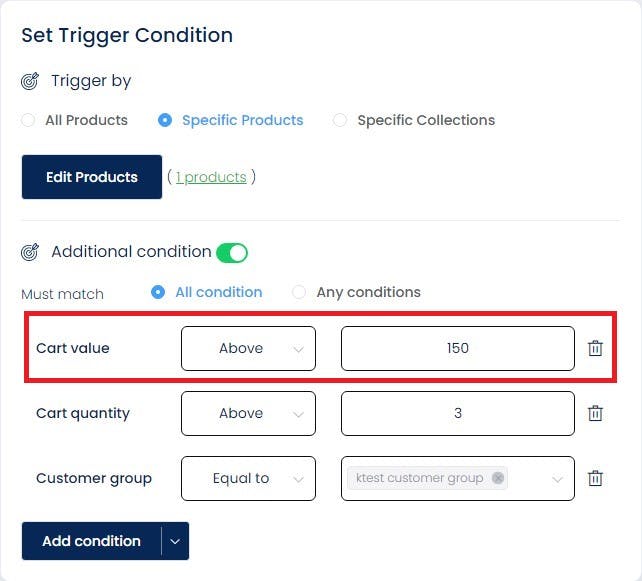Turn off the Additional condition toggle
The width and height of the screenshot is (642, 581).
(232, 252)
